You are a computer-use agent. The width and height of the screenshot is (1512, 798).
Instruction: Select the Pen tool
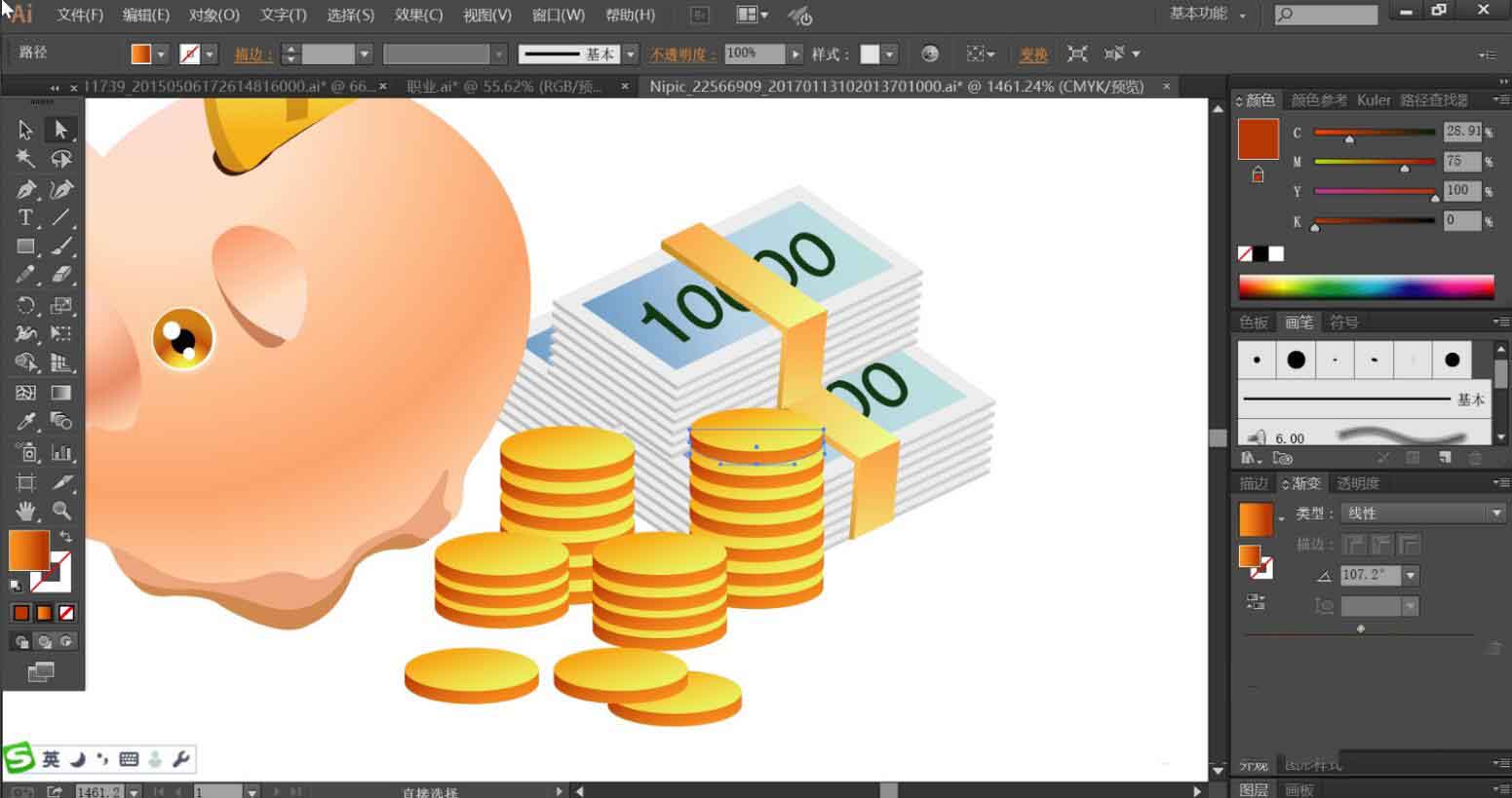(25, 189)
